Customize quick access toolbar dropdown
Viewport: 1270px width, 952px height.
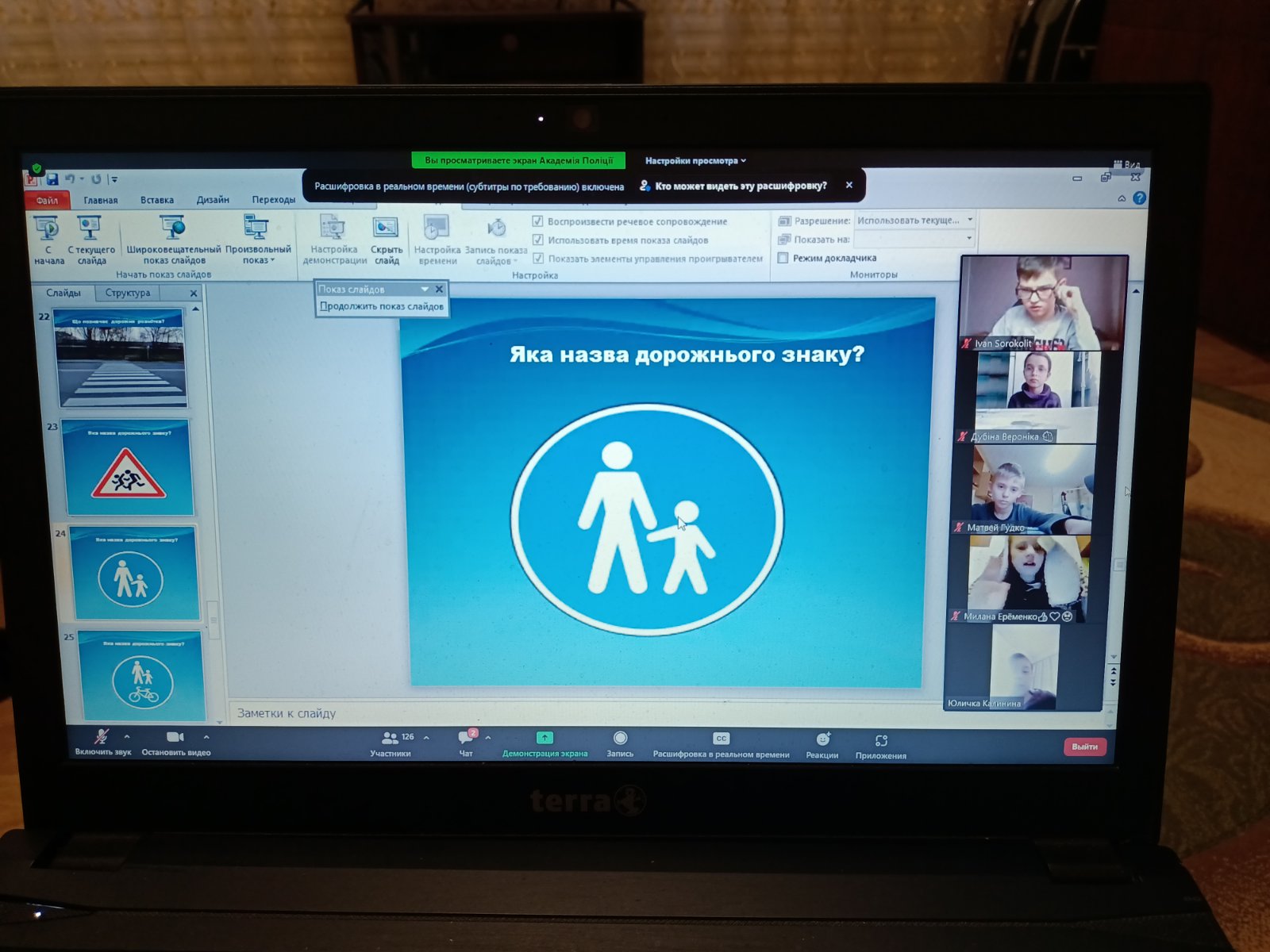pos(114,179)
